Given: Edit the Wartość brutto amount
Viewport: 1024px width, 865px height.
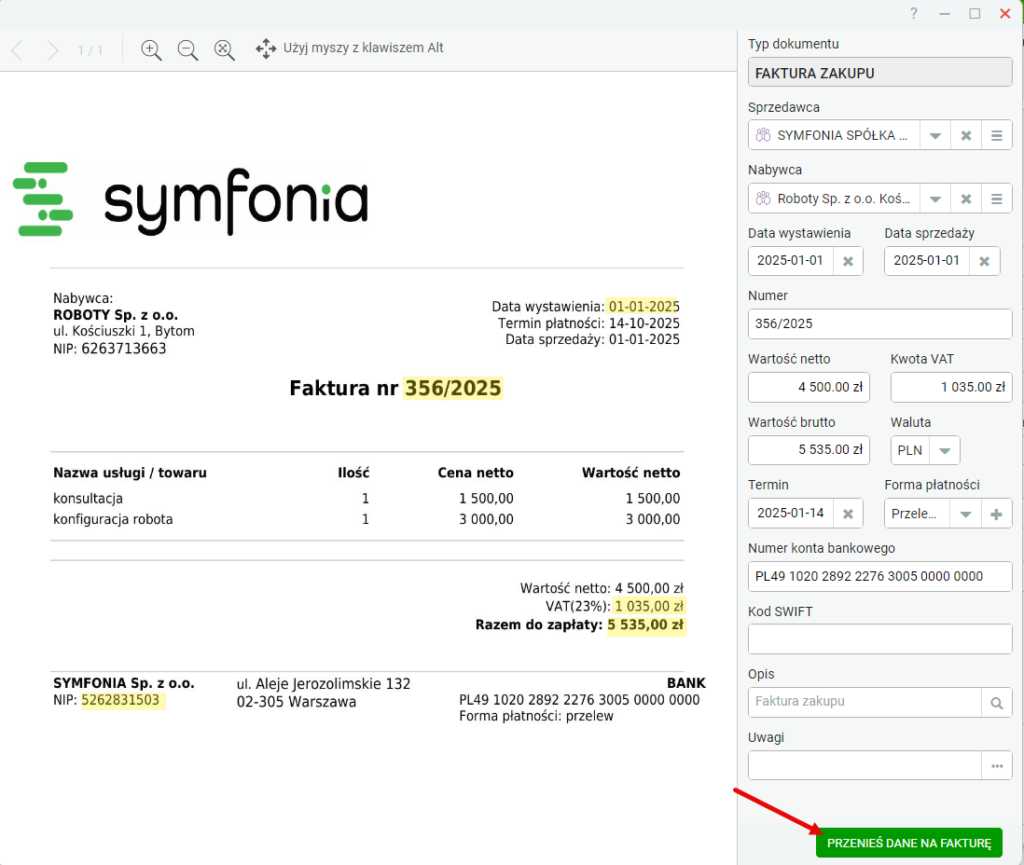Looking at the screenshot, I should click(x=808, y=450).
